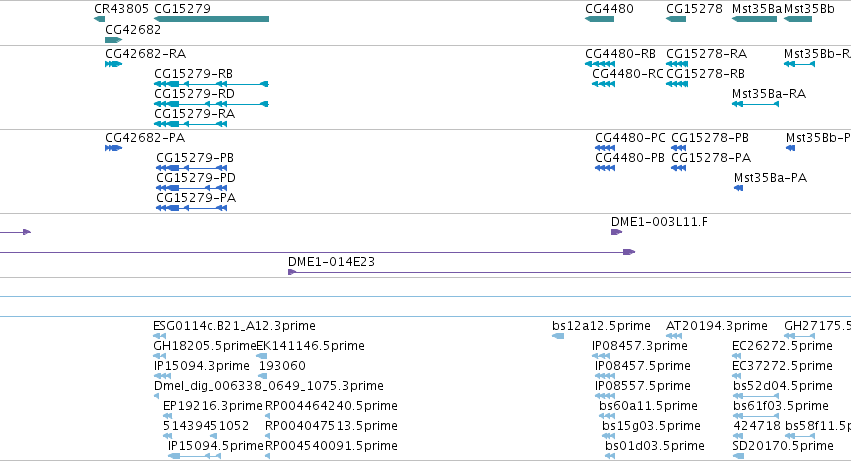Image resolution: width=851 pixels, height=461 pixels.
Task: Click the DME1-003L11.F clone arrow
Action: 617,232
